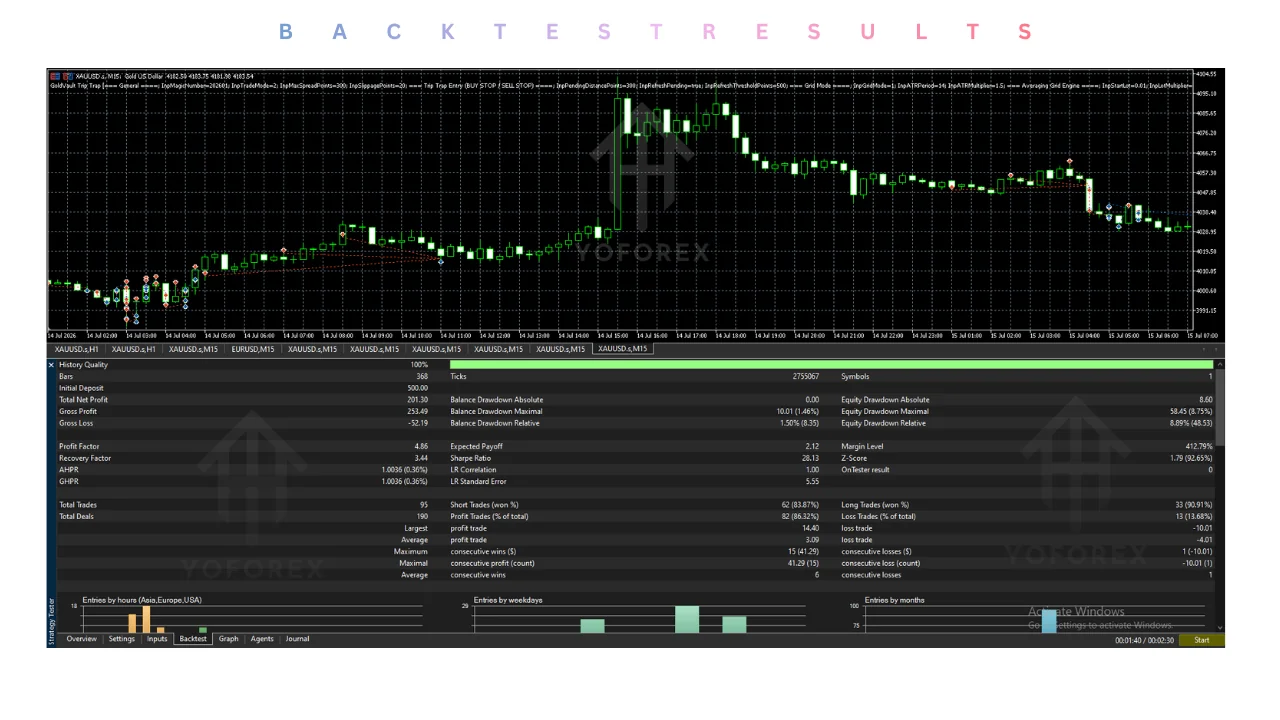Switch to the Settings tab
Screen dimensions: 1280x720
pos(122,639)
